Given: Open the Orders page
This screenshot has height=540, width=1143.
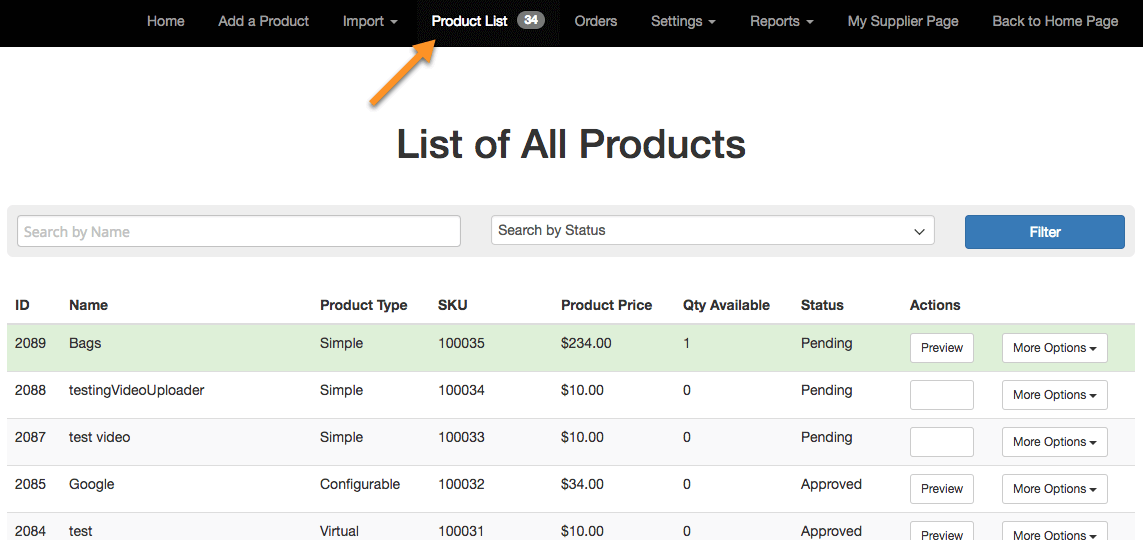Looking at the screenshot, I should (595, 21).
